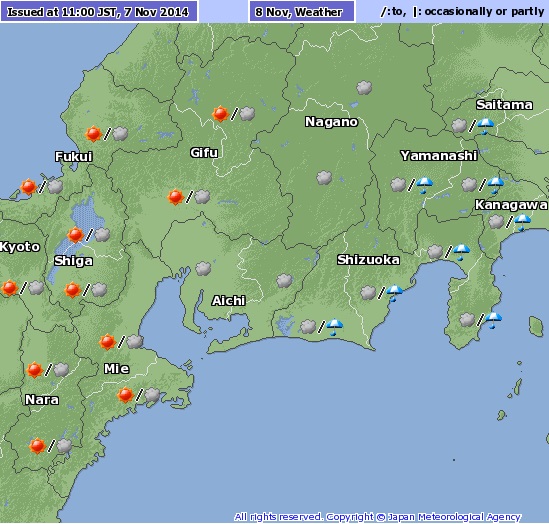The width and height of the screenshot is (549, 524).
Task: Click the sun icon above Mie label
Action: point(107,342)
